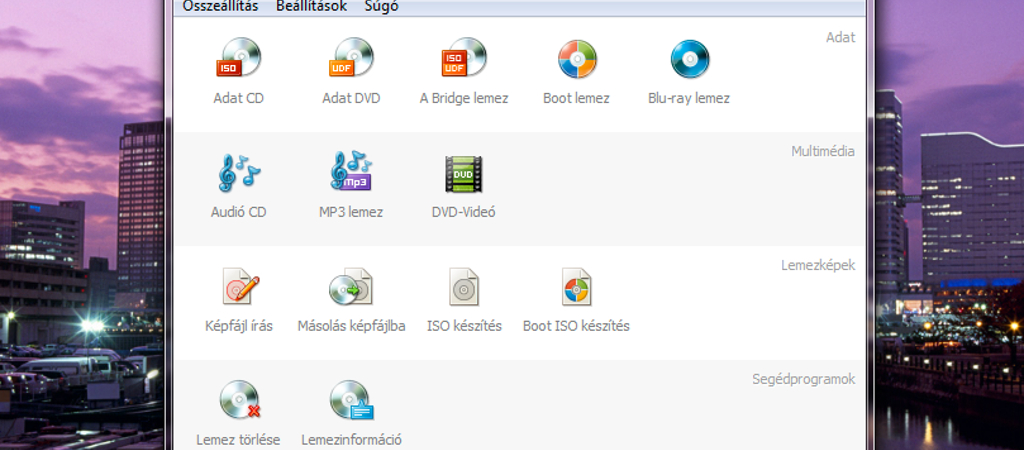Image resolution: width=1024 pixels, height=450 pixels.
Task: Open the Adat CD ISO disc icon
Action: (x=238, y=58)
